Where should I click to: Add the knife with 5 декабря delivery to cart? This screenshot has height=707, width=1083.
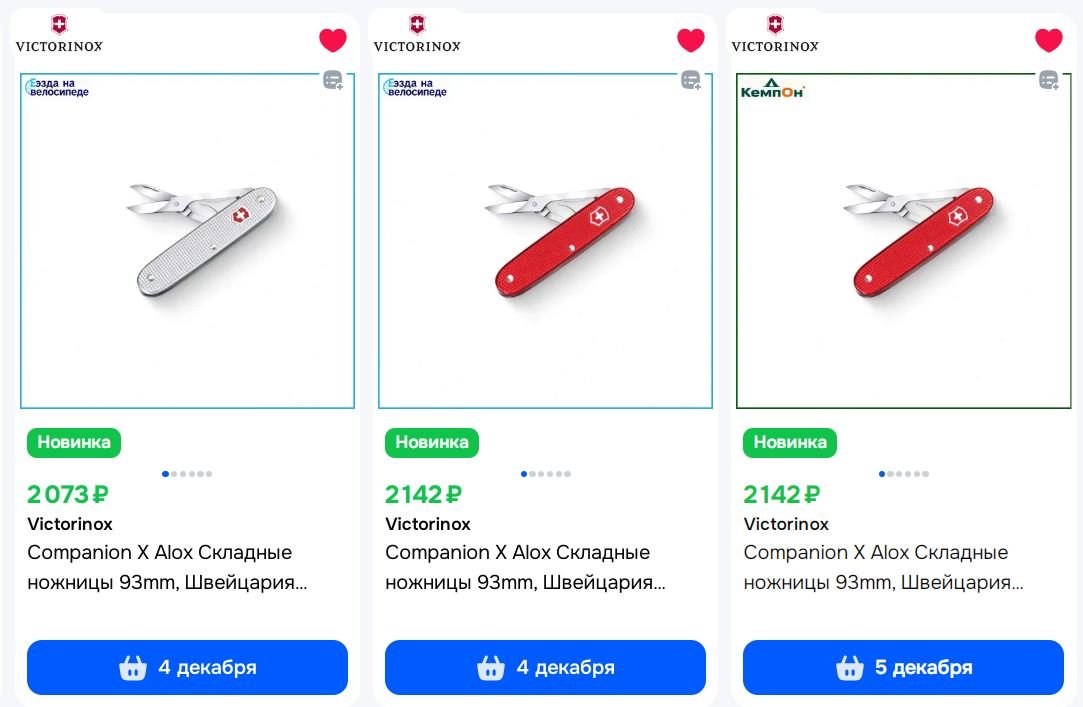tap(903, 667)
